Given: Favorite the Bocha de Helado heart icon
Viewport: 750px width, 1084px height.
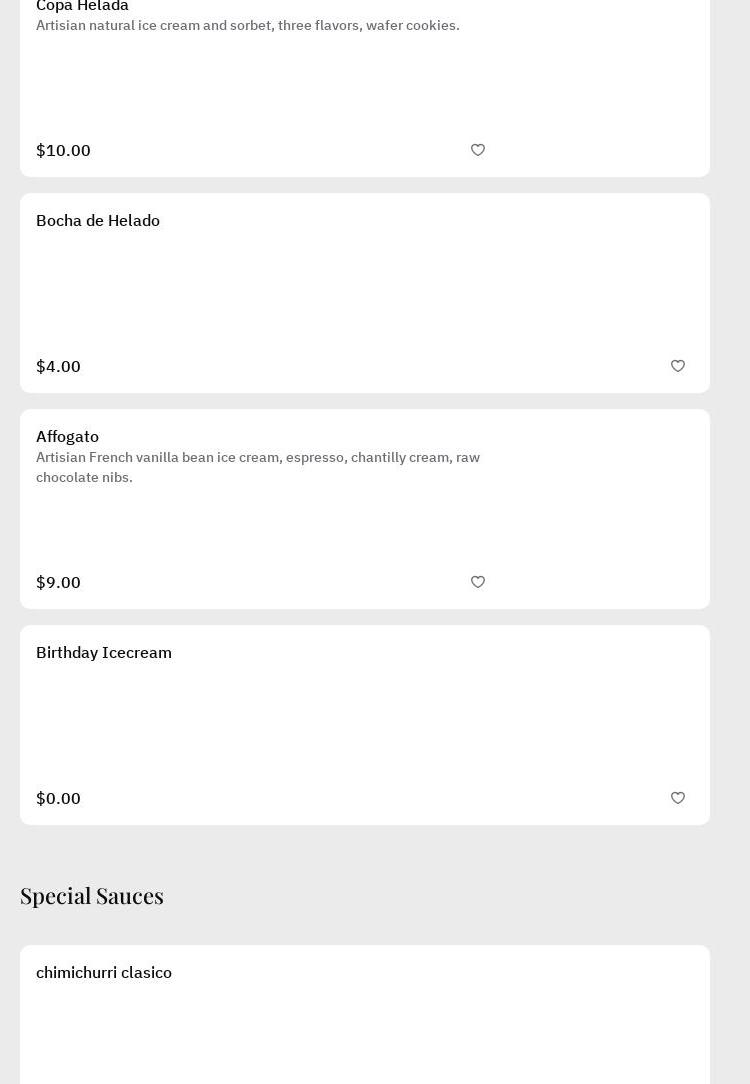Looking at the screenshot, I should tap(678, 366).
